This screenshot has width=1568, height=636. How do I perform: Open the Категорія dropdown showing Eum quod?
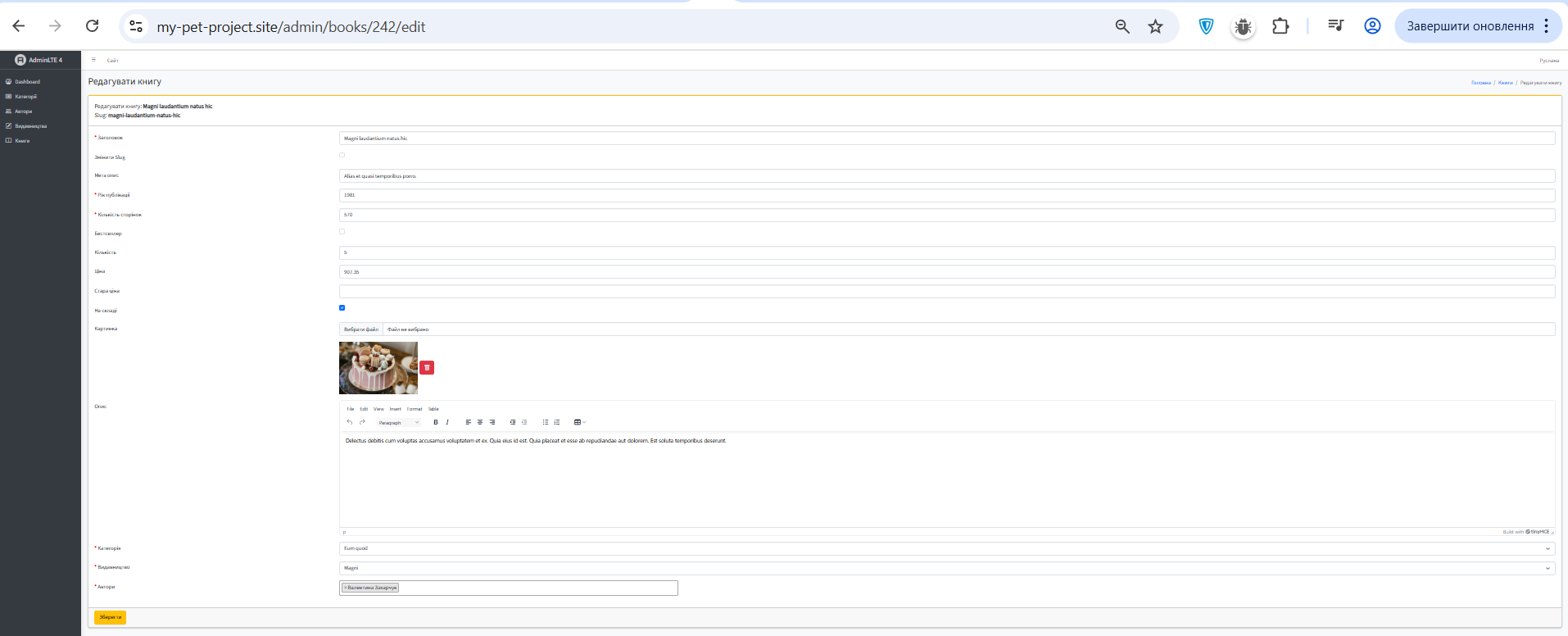946,548
